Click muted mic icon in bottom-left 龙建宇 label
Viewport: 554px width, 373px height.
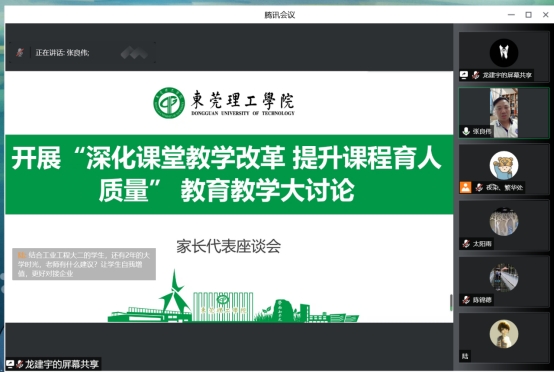(20, 364)
